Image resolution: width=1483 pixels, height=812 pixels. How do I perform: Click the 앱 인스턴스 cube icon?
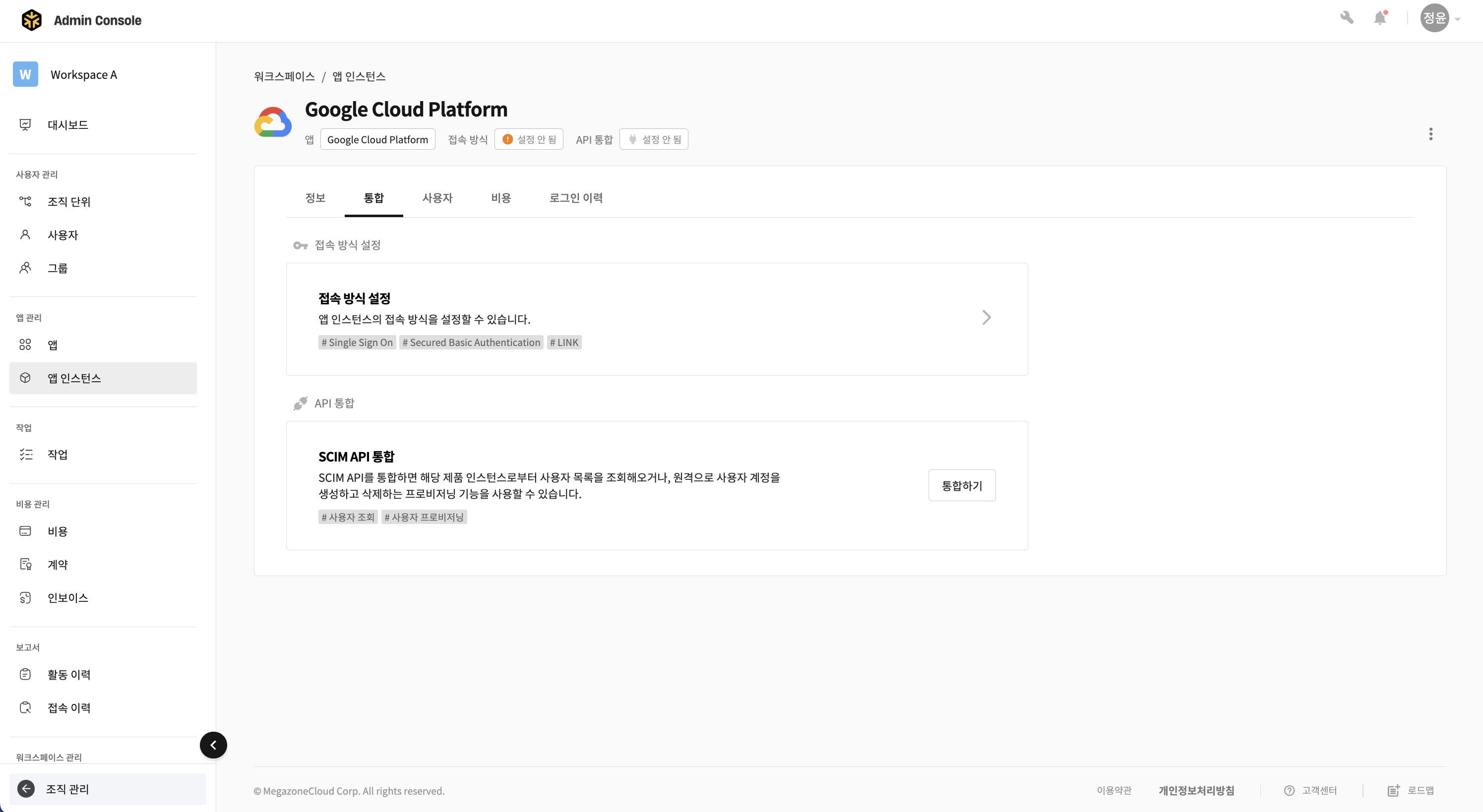click(25, 378)
